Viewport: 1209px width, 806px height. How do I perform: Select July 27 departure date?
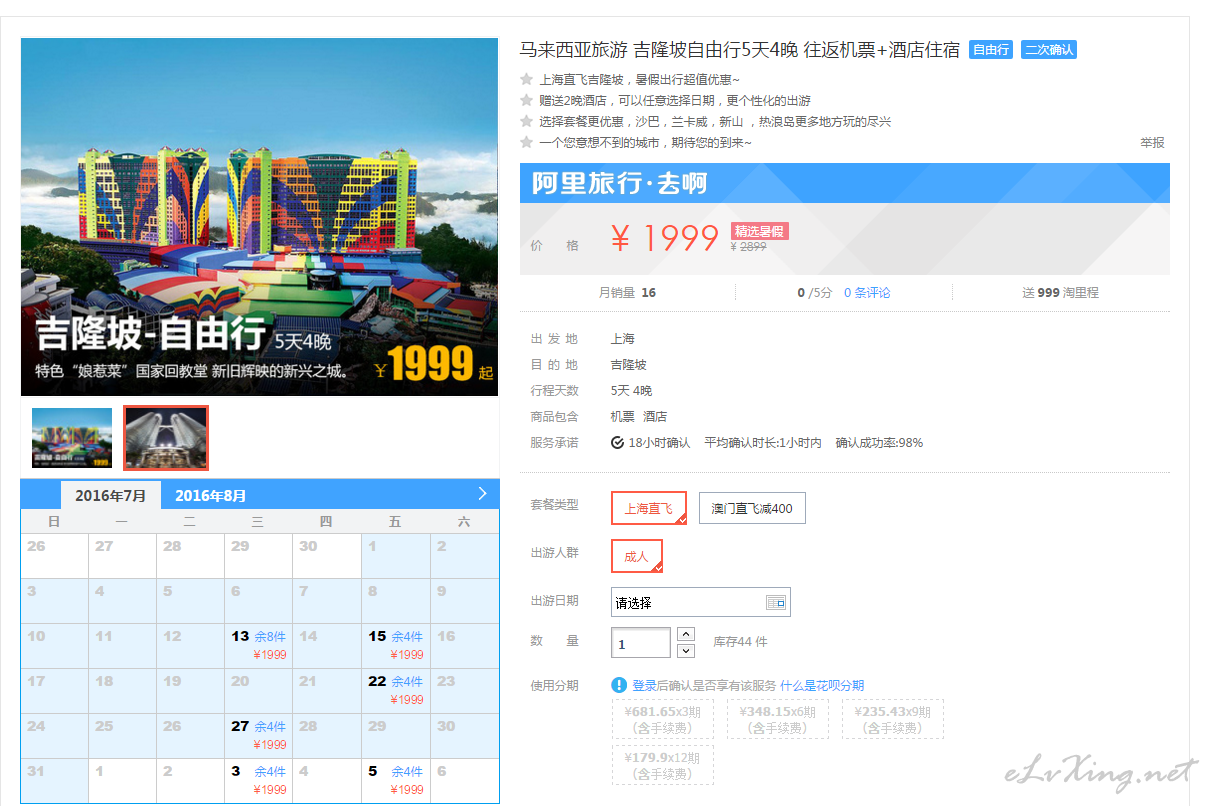258,735
